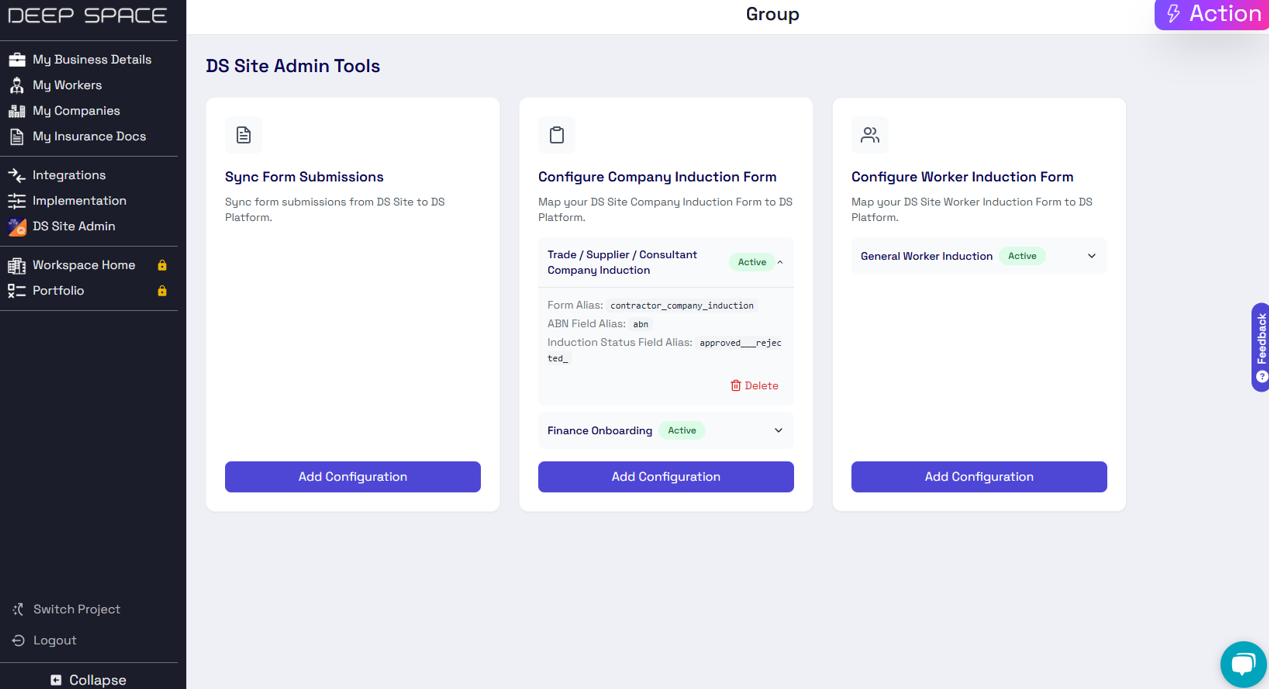
Task: Click the contractor_company_induction form alias text
Action: click(x=682, y=306)
